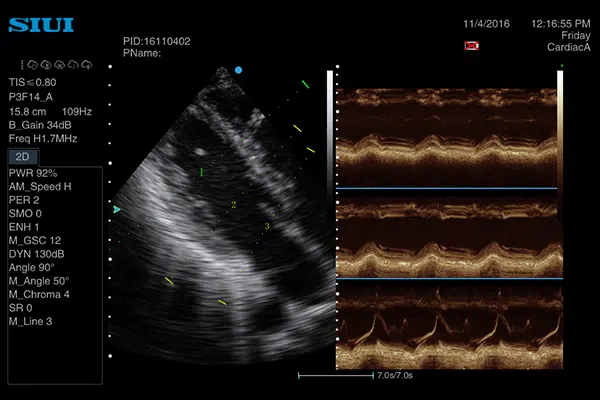The image size is (600, 400).
Task: Click the B_Gain 34dB readout
Action: pyautogui.click(x=39, y=124)
